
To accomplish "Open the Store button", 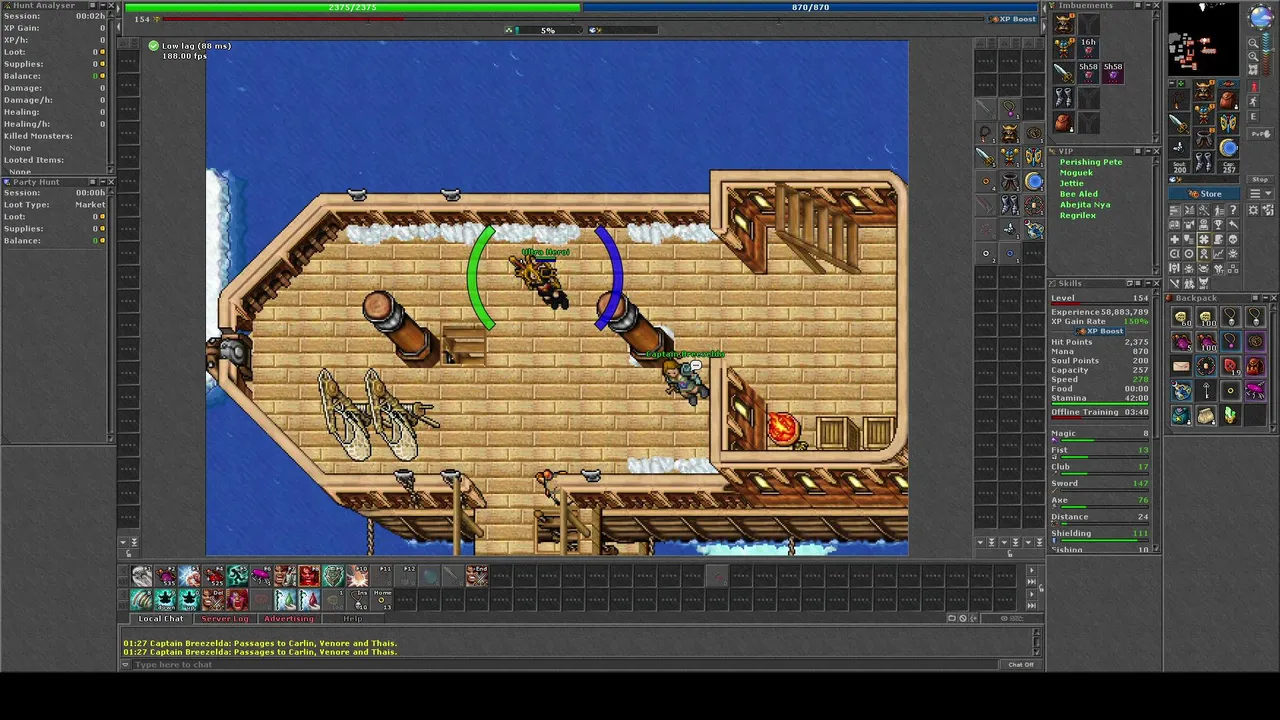I will 1206,194.
